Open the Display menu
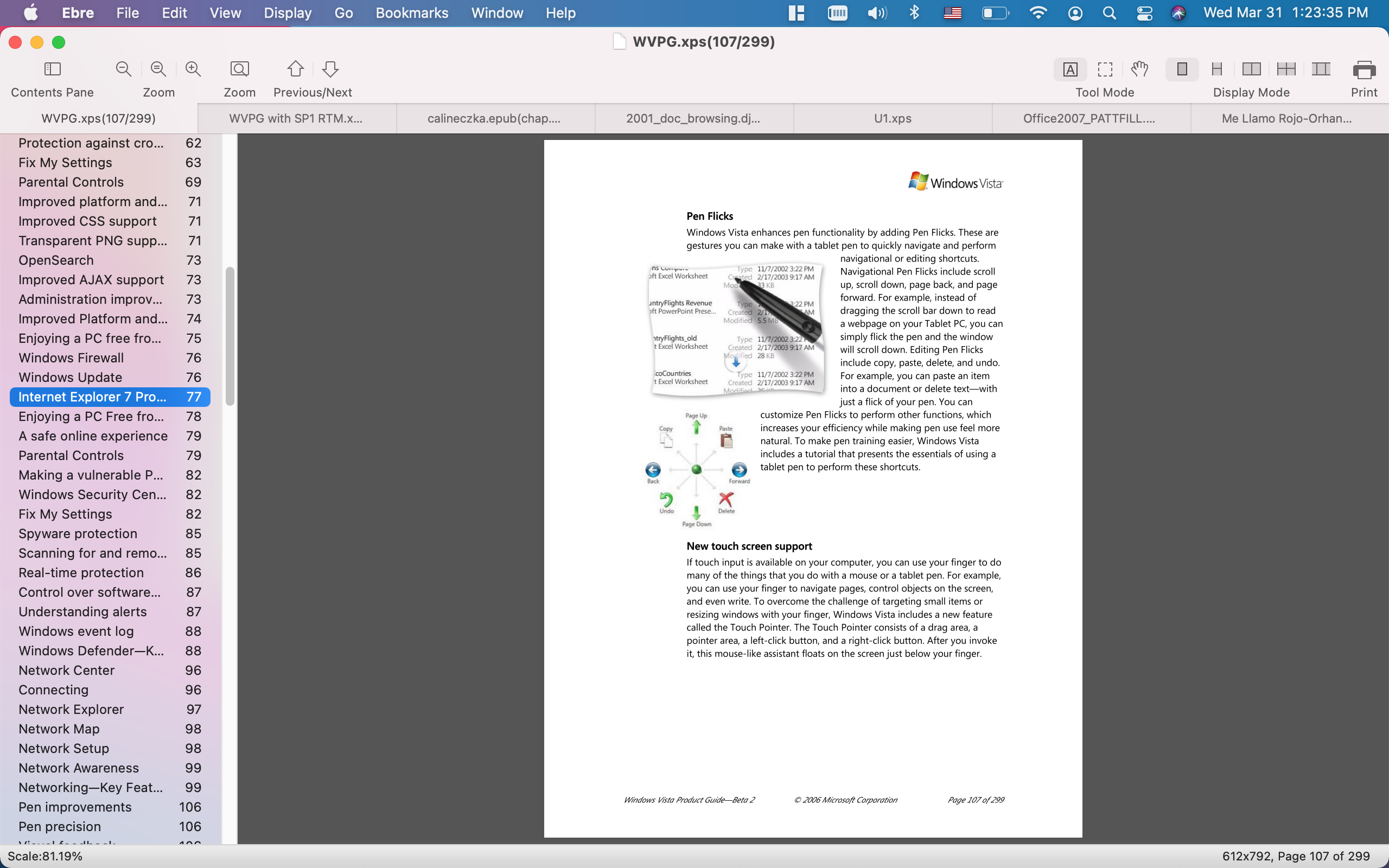1389x868 pixels. 288,12
